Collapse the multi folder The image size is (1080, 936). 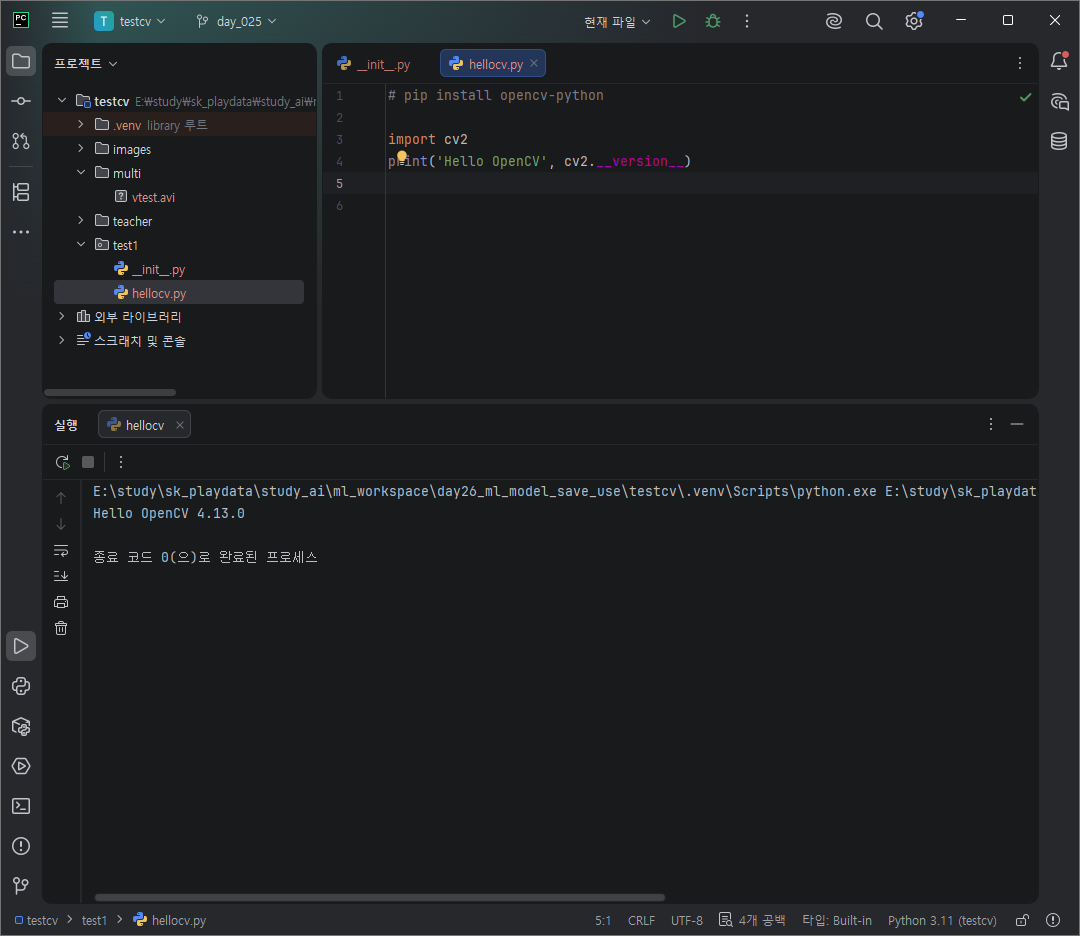tap(81, 172)
